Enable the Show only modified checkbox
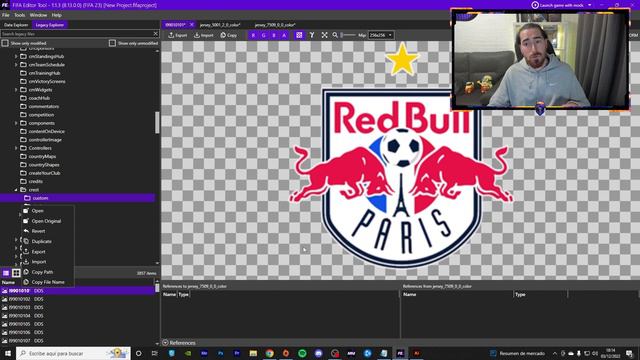Viewport: 640px width, 360px height. coord(5,43)
